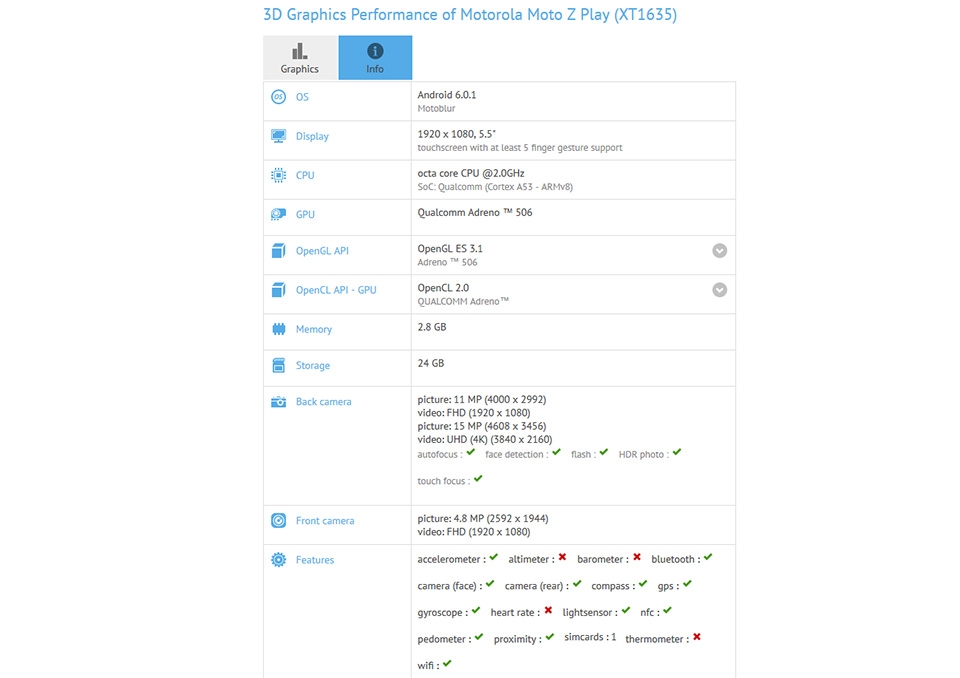Click the OS row icon
Image resolution: width=960 pixels, height=678 pixels.
tap(278, 97)
